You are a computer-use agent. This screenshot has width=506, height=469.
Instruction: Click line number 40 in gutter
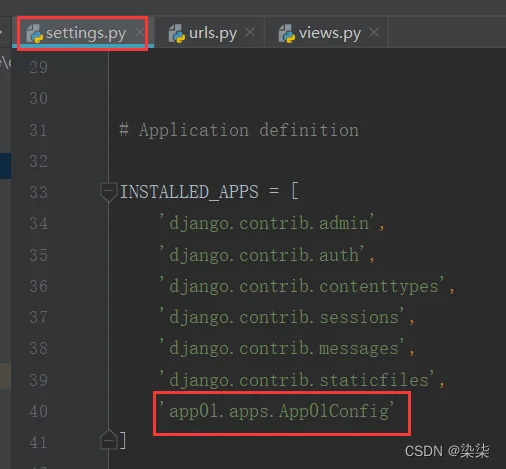(x=38, y=411)
